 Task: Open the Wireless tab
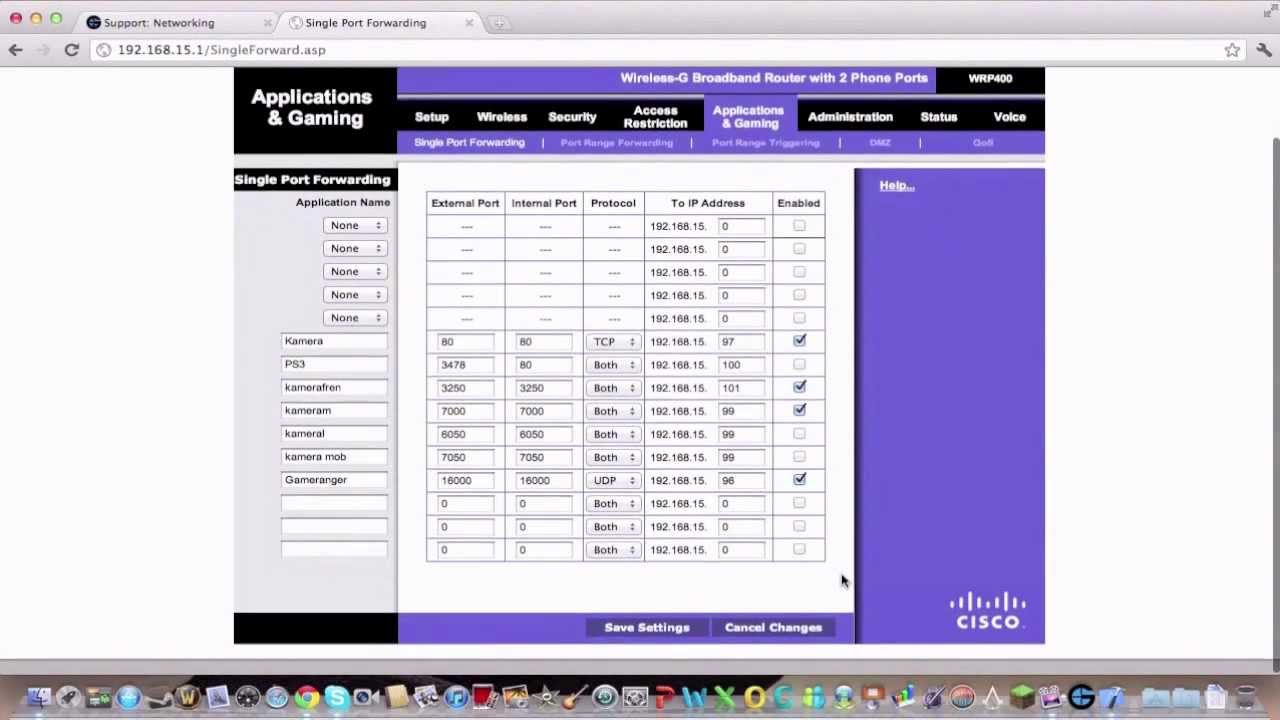pos(502,117)
